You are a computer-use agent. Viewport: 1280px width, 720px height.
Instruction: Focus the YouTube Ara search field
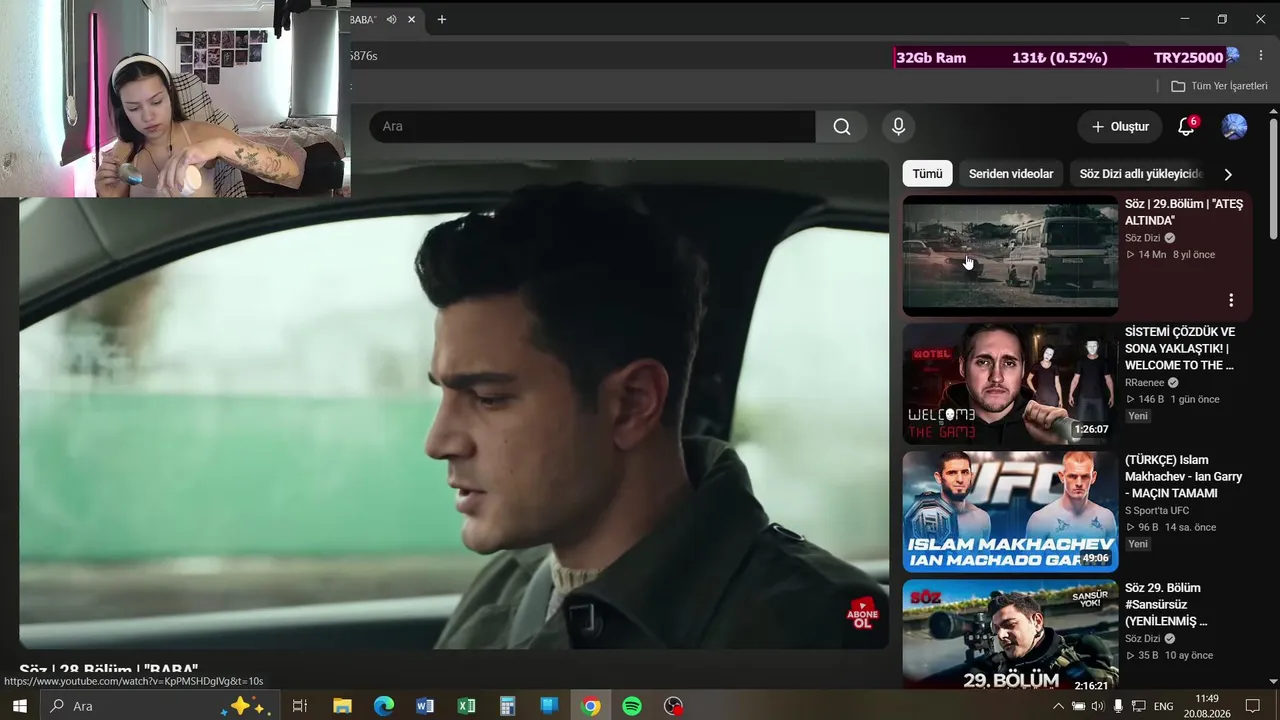pos(593,127)
